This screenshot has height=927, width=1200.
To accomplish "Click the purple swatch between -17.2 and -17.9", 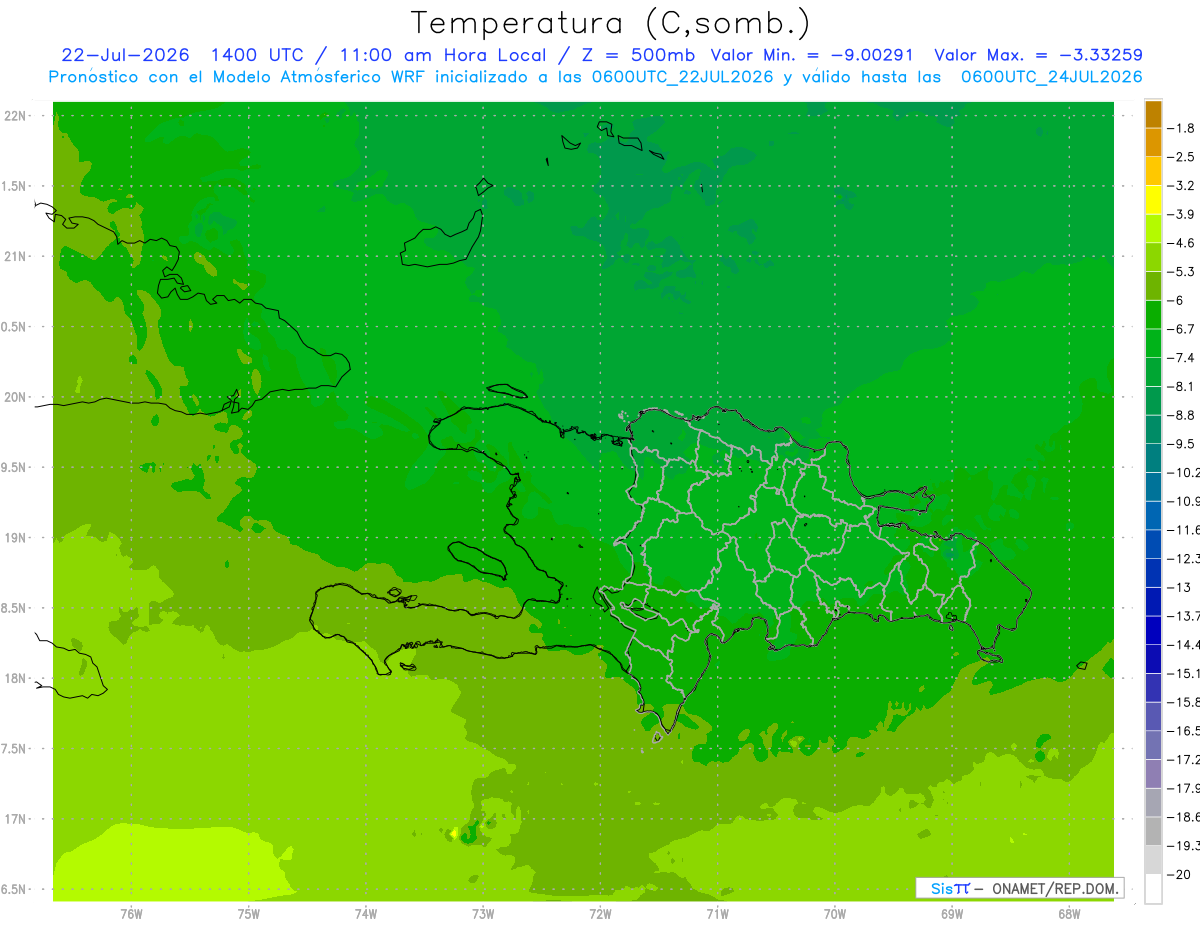I will (1153, 773).
